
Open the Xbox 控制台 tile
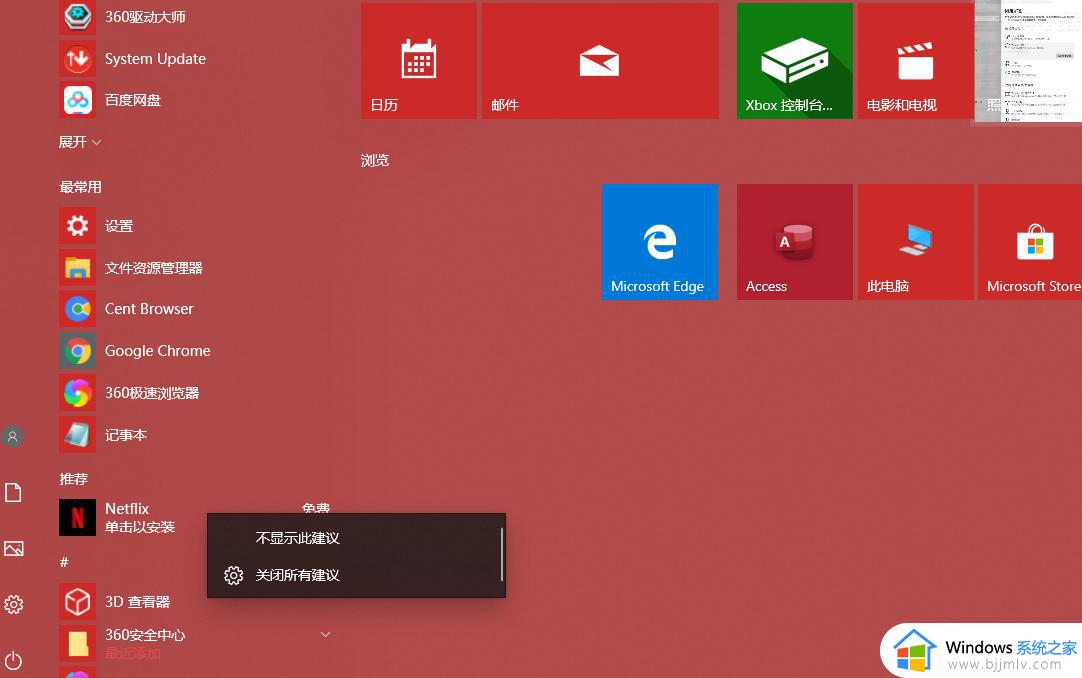click(794, 61)
